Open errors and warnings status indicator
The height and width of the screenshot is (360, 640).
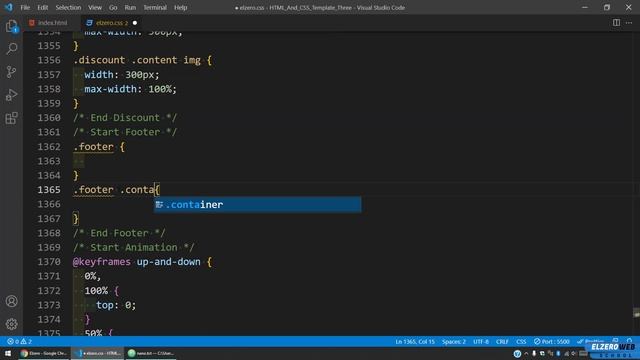(19, 342)
